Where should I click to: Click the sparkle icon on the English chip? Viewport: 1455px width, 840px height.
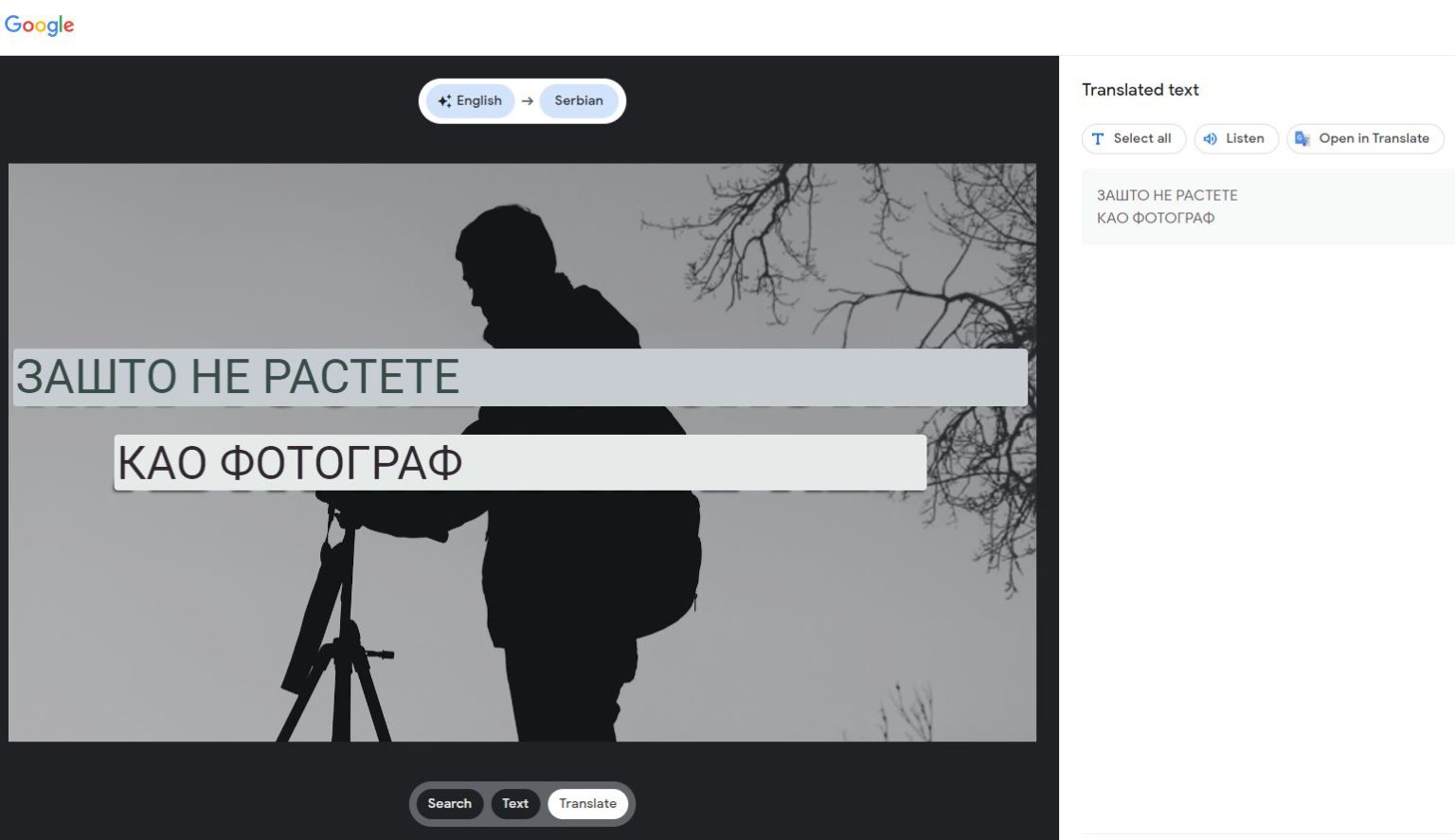(x=445, y=100)
